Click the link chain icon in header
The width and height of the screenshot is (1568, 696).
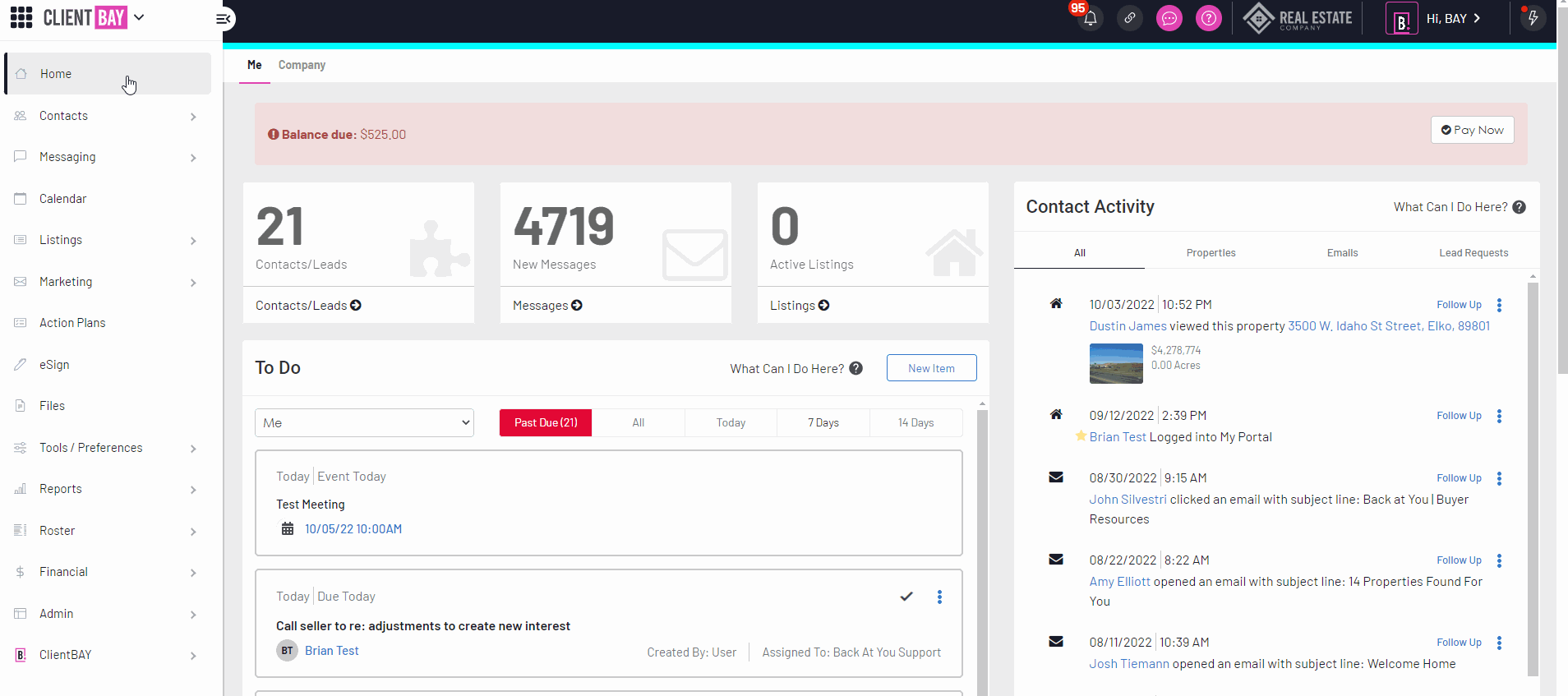(x=1130, y=18)
